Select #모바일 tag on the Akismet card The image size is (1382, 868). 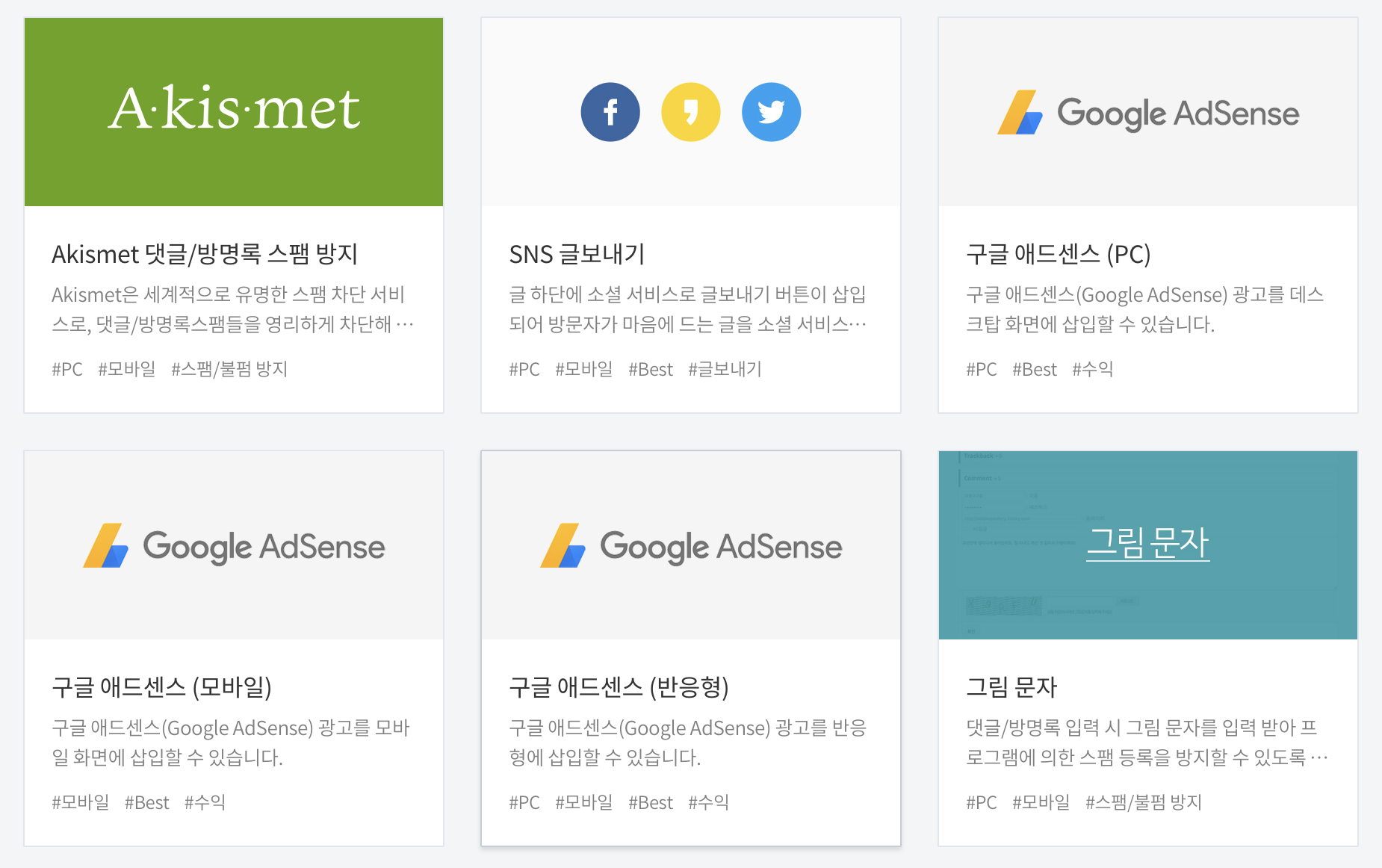pyautogui.click(x=127, y=369)
